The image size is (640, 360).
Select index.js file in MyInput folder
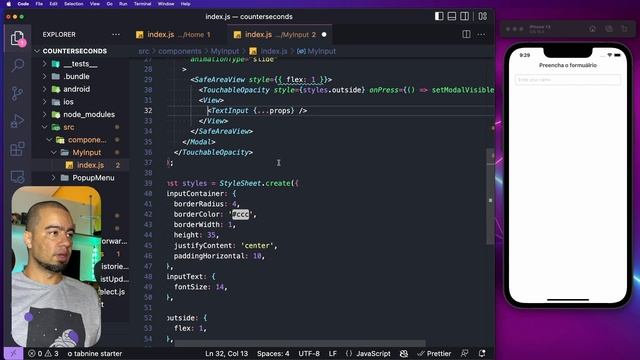coord(90,165)
